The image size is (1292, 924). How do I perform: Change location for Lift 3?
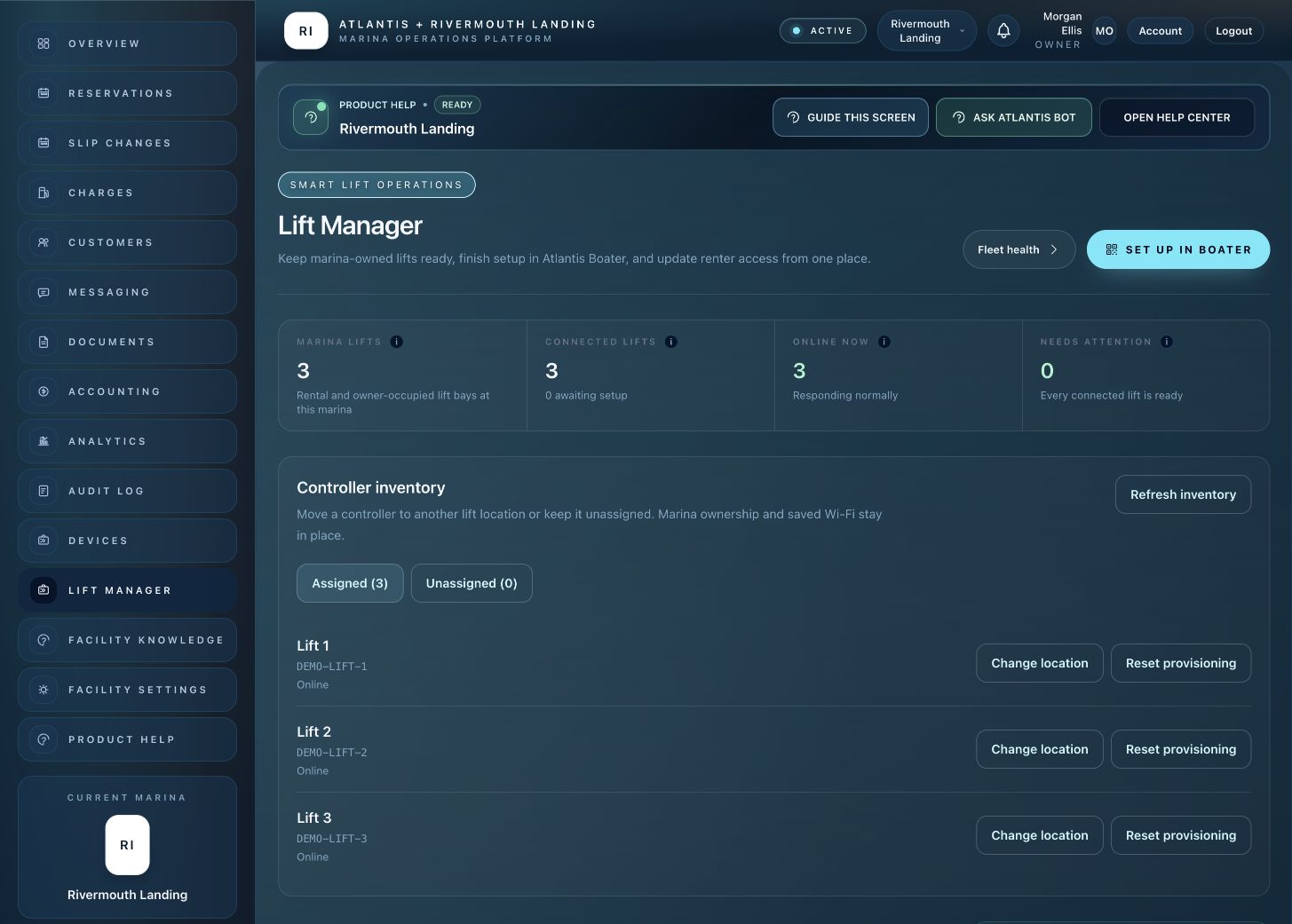(1040, 835)
